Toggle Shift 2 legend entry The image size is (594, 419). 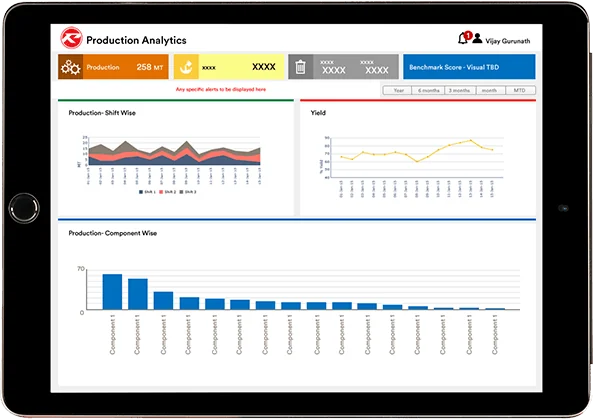167,192
